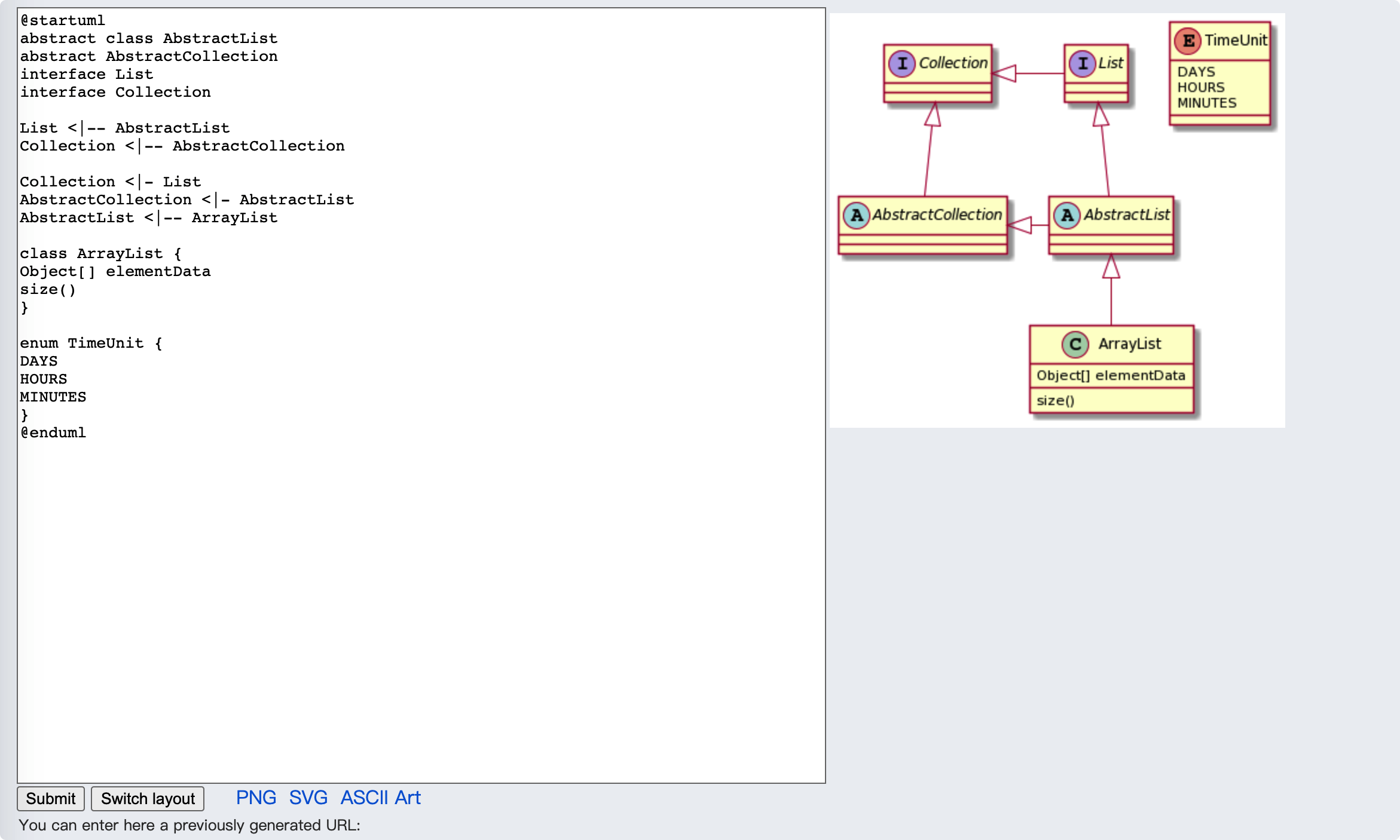This screenshot has width=1400, height=840.
Task: Open the ASCII Art link
Action: pos(380,798)
